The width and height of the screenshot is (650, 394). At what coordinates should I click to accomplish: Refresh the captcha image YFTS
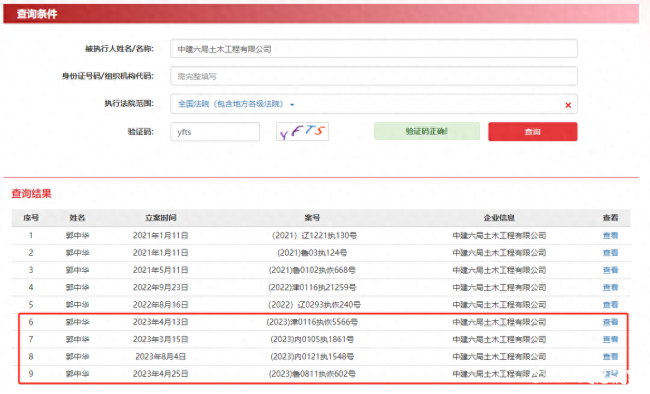(x=302, y=131)
